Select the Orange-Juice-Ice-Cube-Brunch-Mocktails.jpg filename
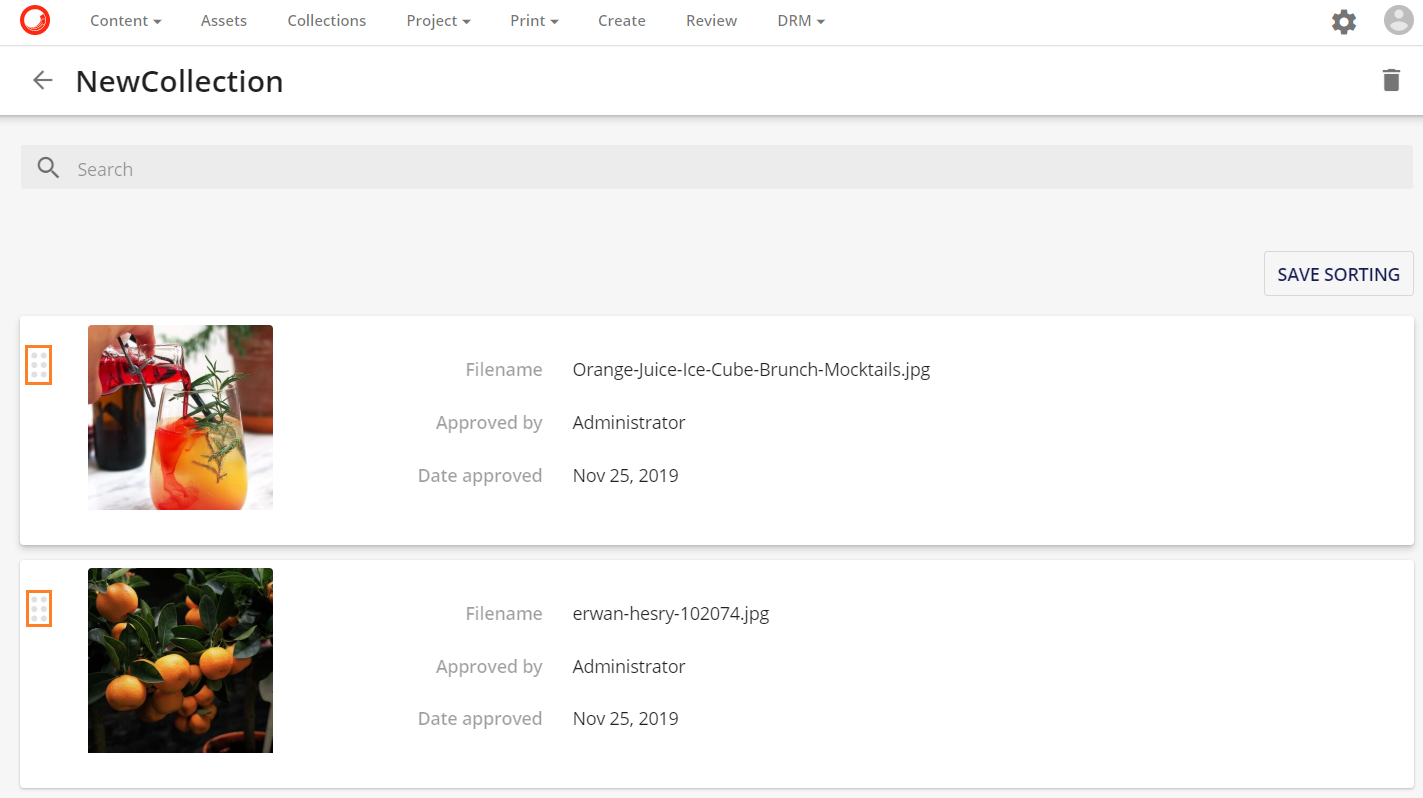Viewport: 1423px width, 798px height. click(x=750, y=369)
